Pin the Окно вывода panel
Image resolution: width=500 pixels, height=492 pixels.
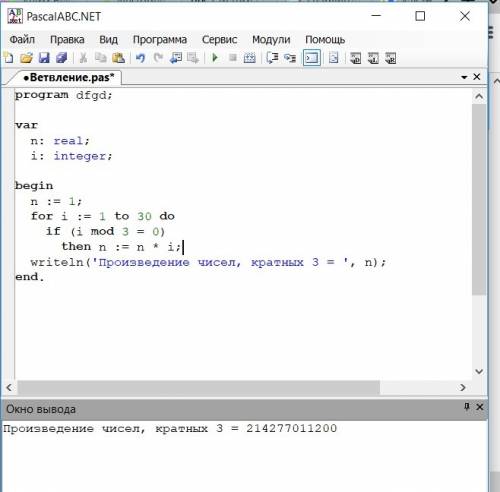467,406
